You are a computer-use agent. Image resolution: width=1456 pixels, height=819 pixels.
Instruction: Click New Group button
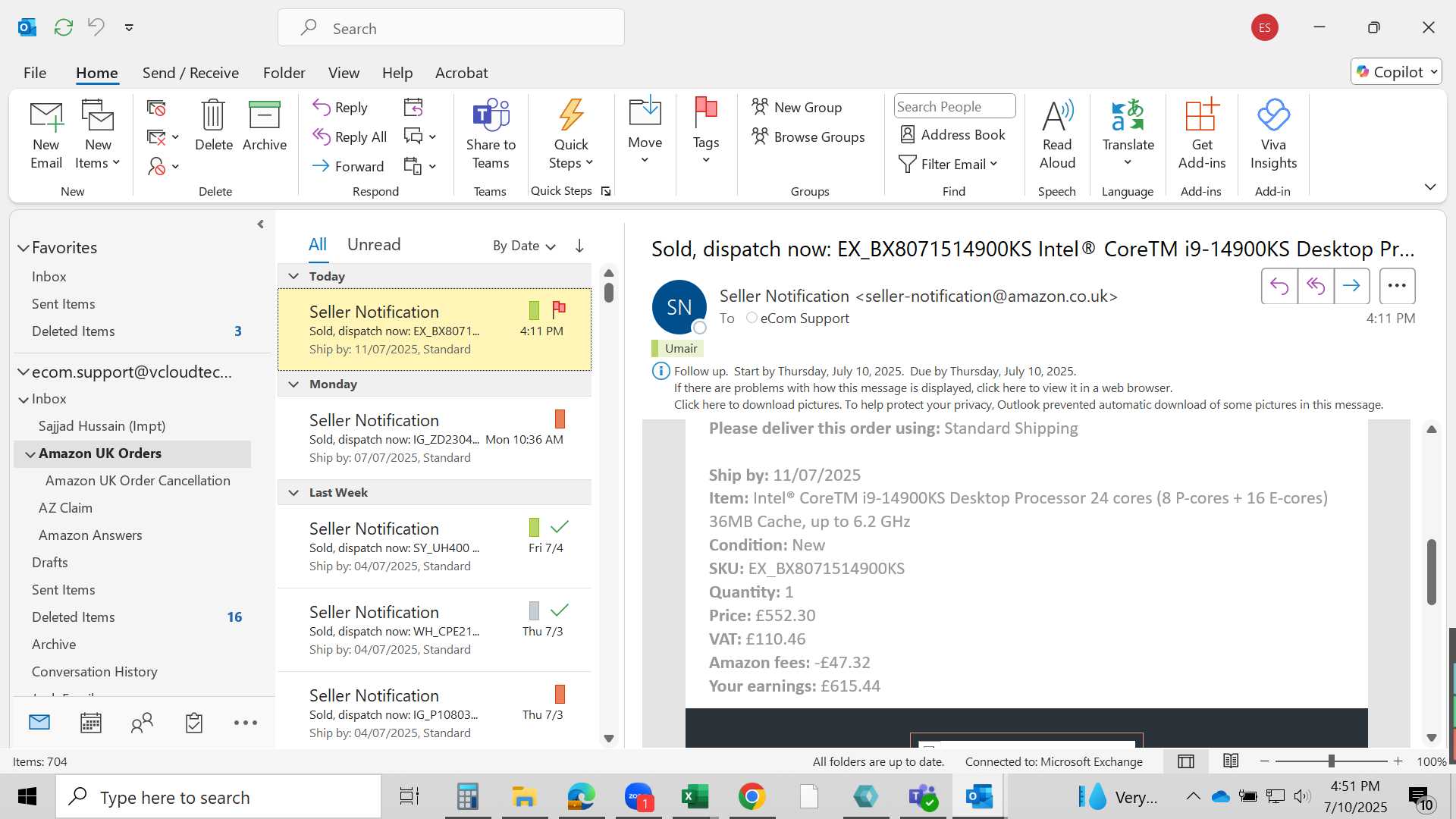coord(796,107)
